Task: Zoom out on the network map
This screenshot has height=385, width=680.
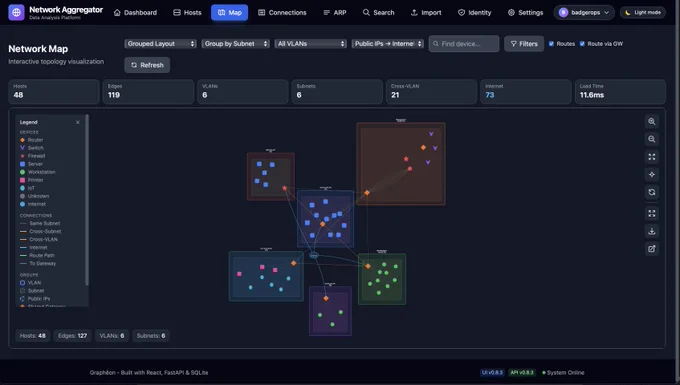Action: coord(651,139)
